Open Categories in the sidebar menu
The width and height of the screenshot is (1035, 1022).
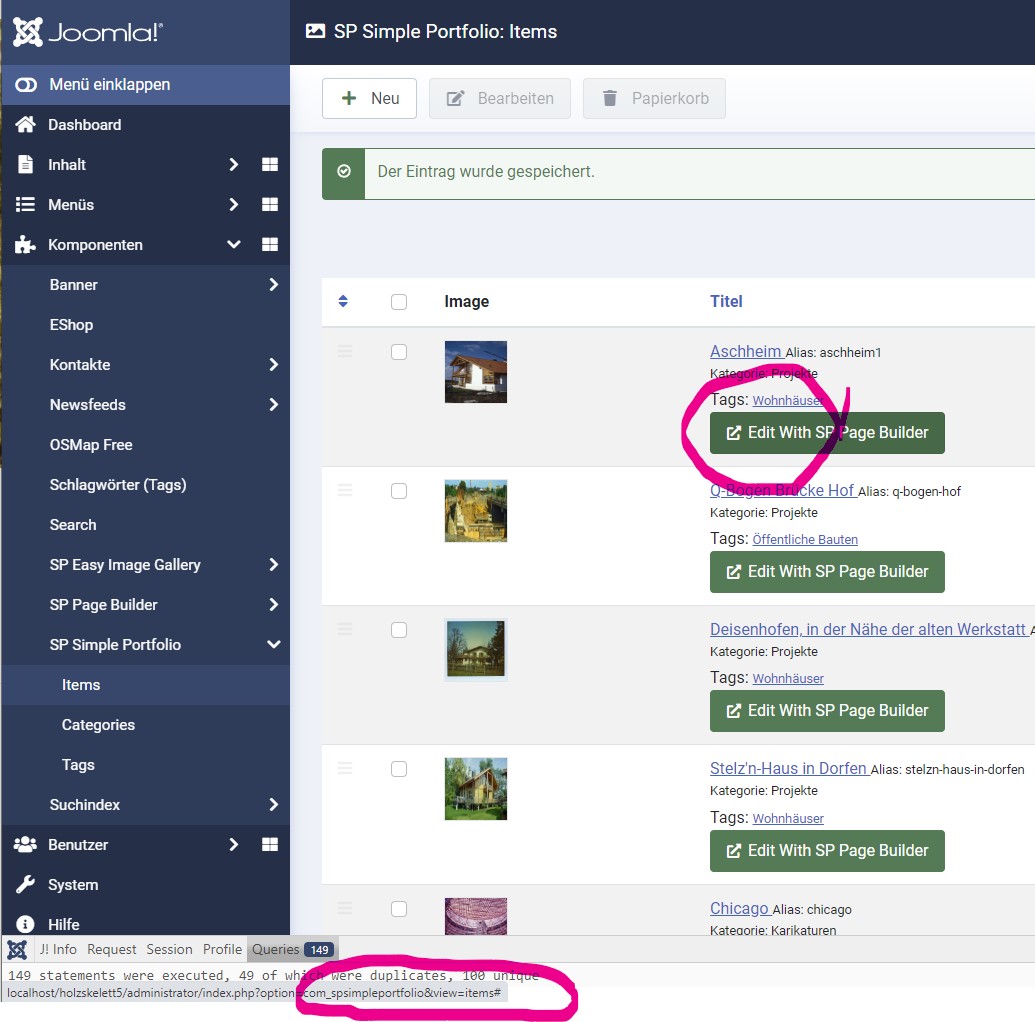pos(98,725)
